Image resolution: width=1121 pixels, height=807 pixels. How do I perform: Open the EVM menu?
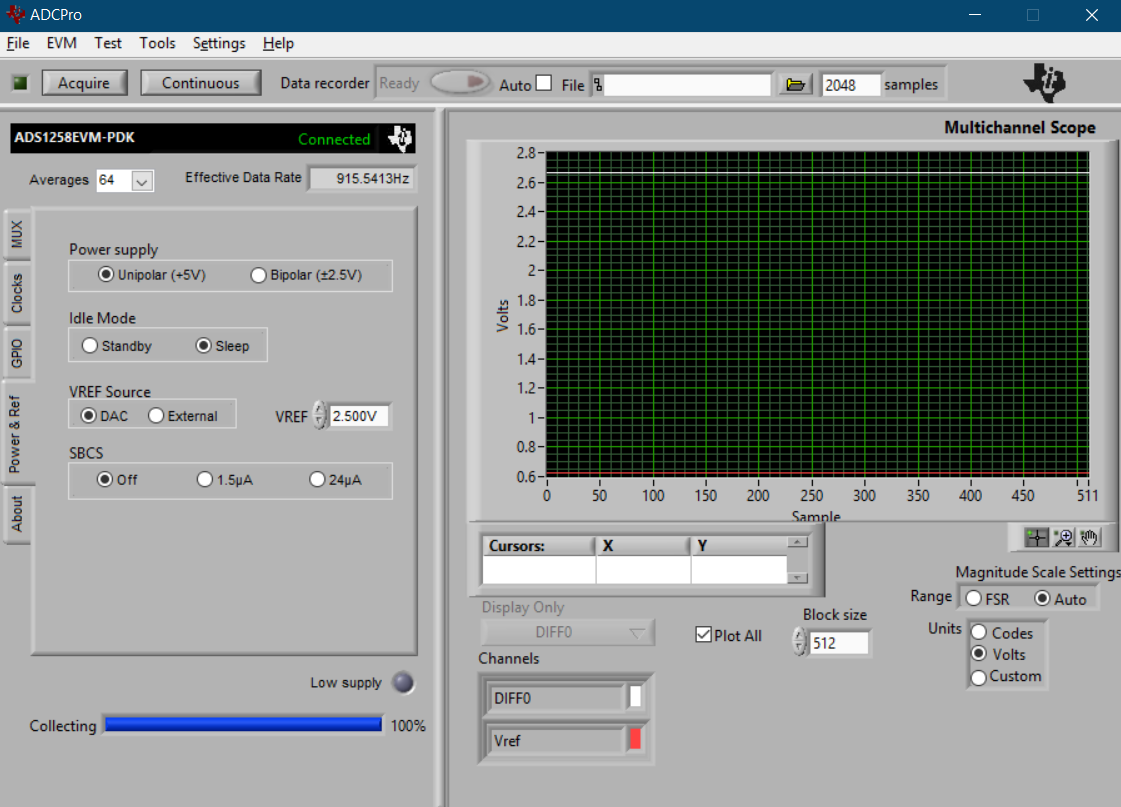pyautogui.click(x=61, y=43)
